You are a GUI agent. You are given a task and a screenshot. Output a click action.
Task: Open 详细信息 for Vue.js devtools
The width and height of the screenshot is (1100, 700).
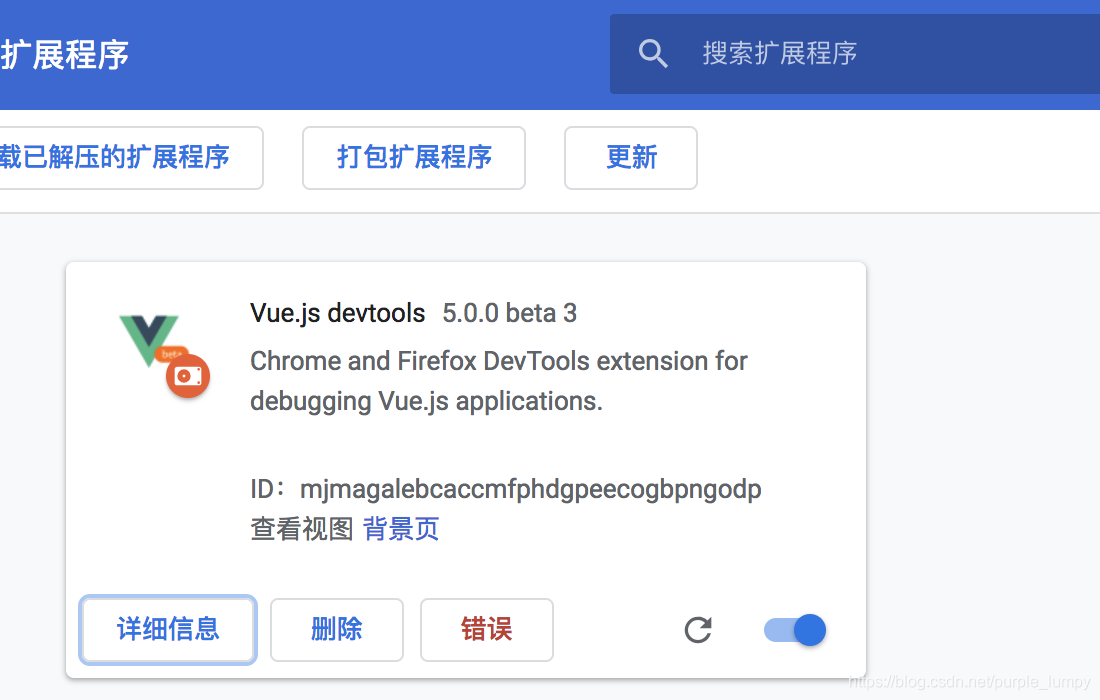pyautogui.click(x=168, y=630)
